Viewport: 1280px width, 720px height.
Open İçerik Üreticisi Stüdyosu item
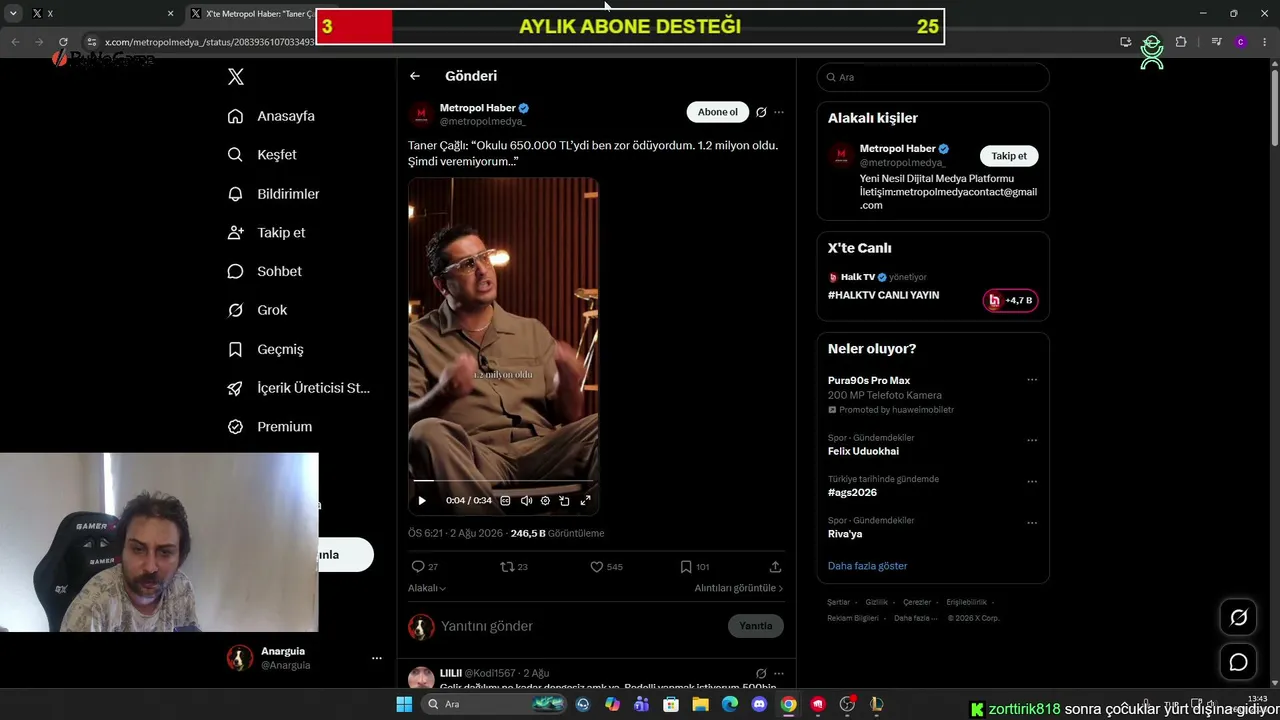(299, 388)
